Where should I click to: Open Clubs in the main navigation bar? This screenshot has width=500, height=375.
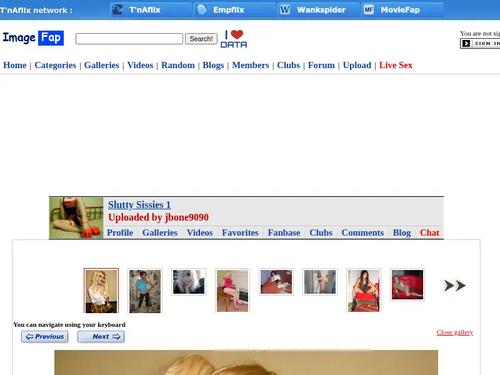coord(289,65)
